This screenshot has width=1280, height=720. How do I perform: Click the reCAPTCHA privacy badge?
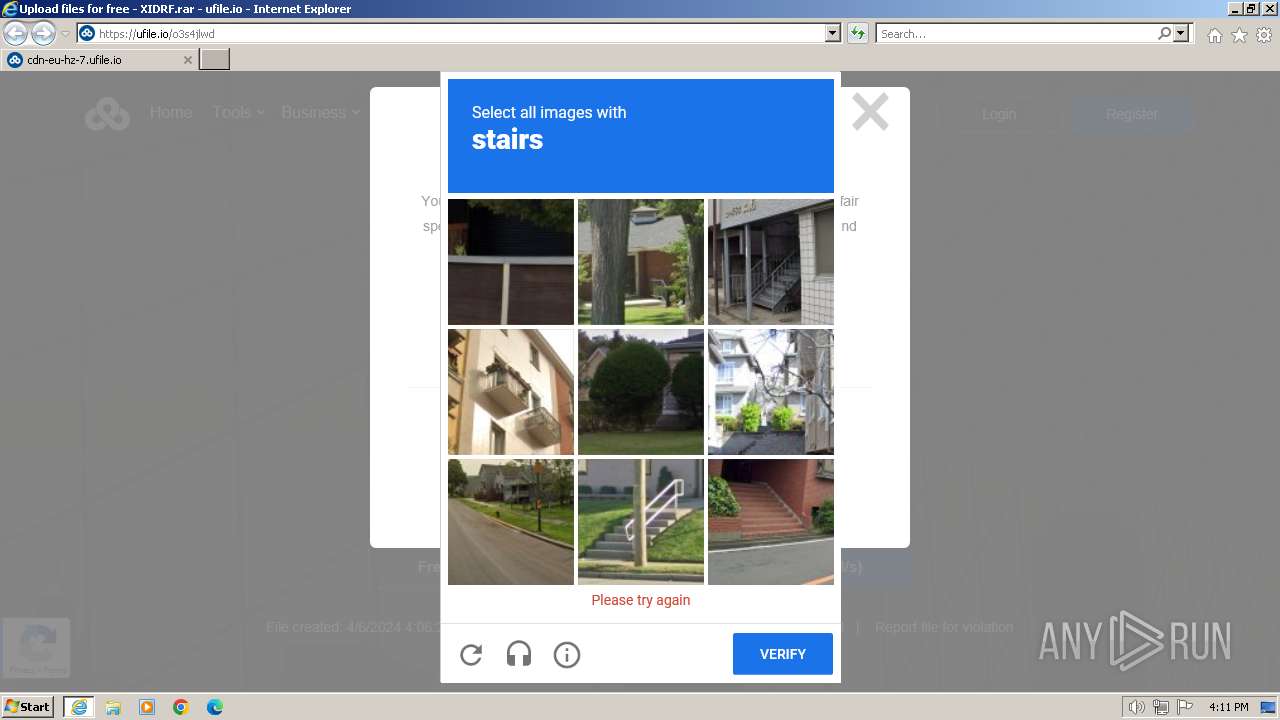[36, 647]
